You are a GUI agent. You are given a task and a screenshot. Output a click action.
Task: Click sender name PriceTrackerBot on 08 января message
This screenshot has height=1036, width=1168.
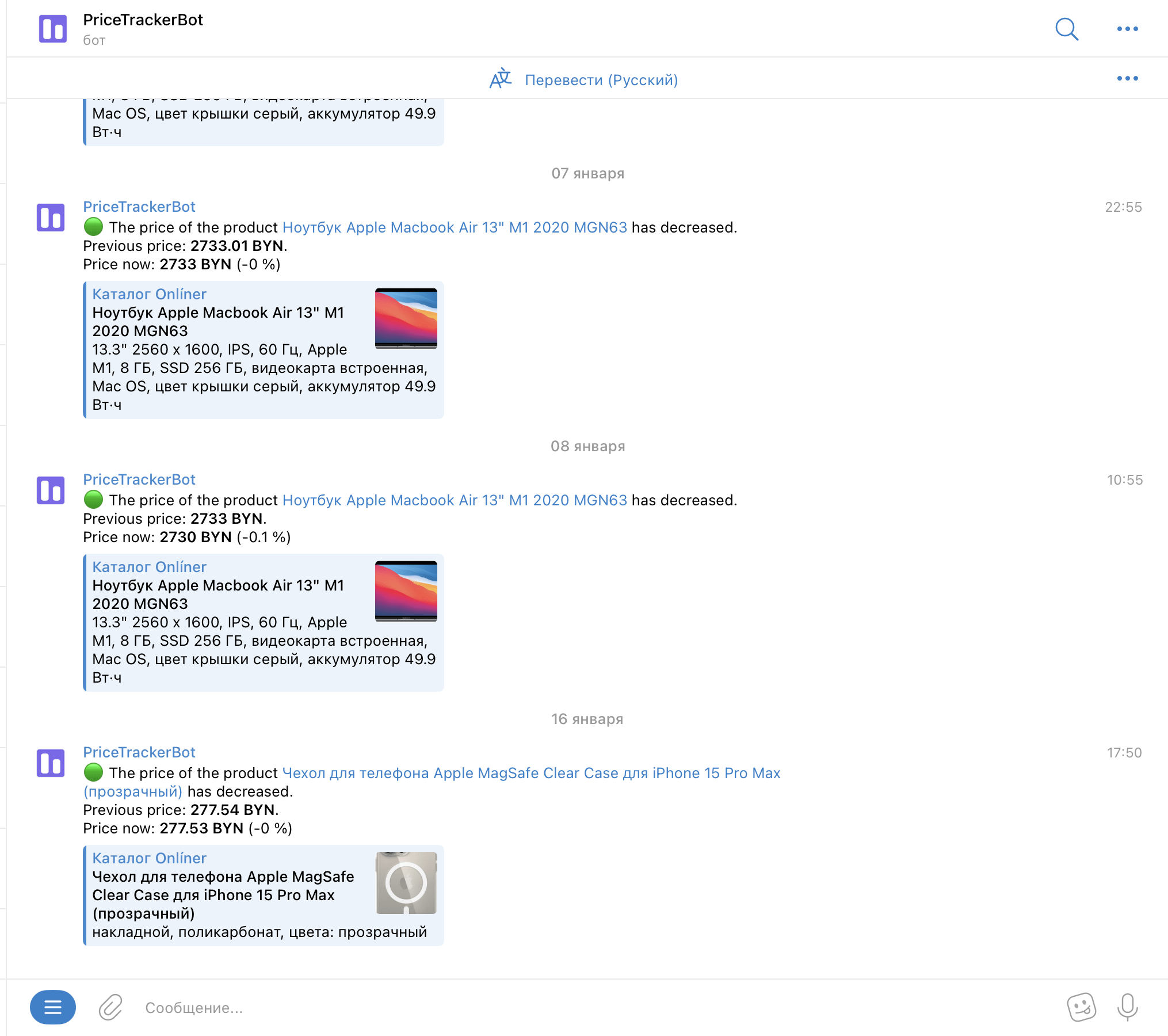139,479
